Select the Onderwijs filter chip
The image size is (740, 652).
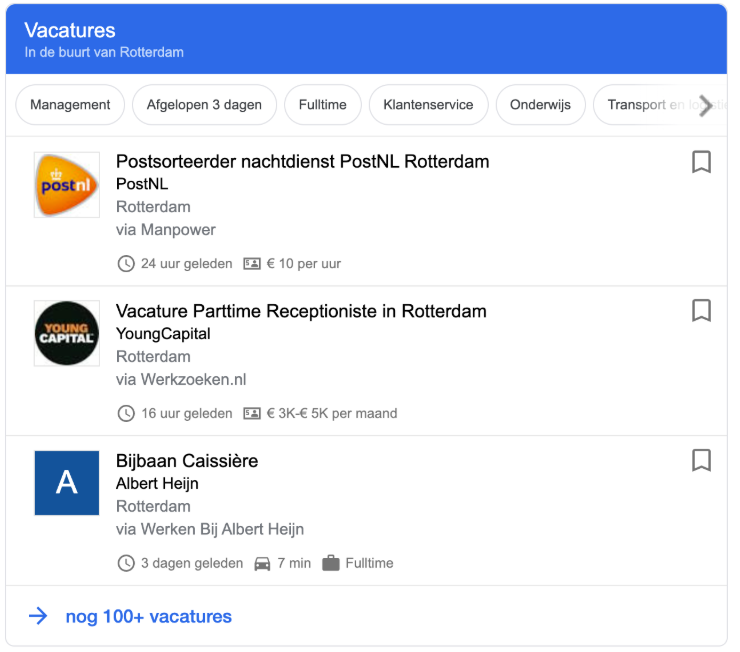pos(540,105)
